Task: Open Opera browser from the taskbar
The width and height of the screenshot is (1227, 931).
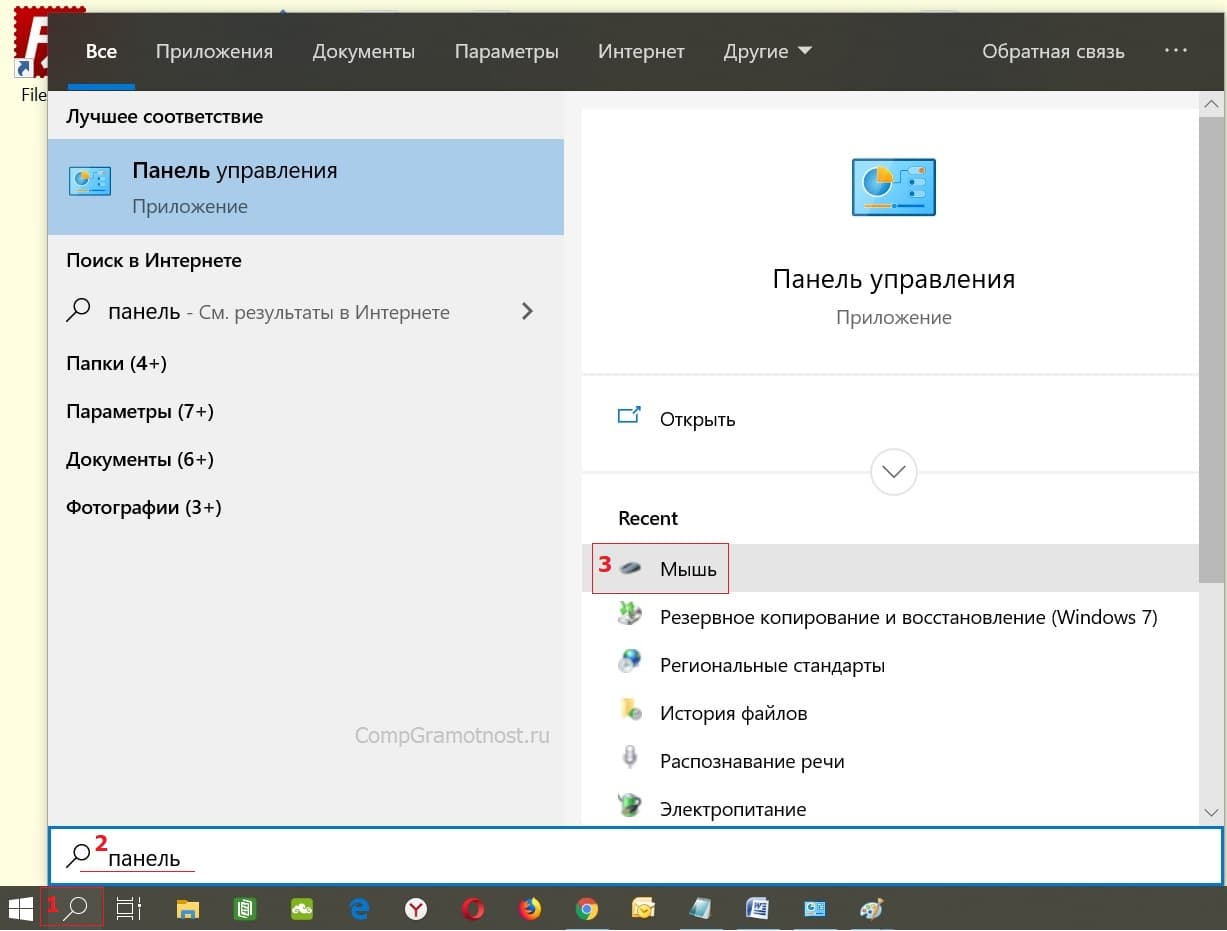Action: pos(473,909)
